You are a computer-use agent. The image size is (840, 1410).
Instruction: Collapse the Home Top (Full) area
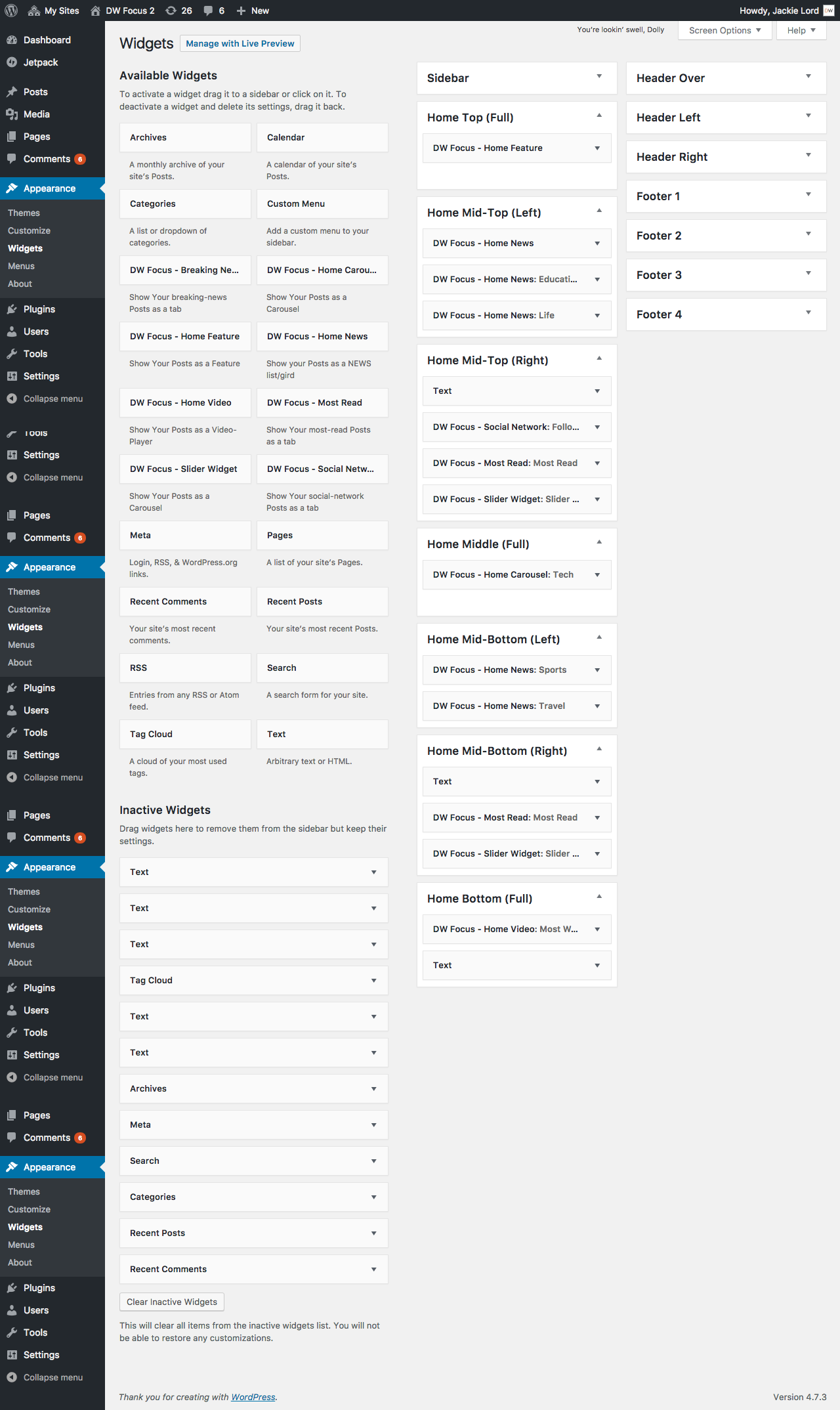pos(599,116)
